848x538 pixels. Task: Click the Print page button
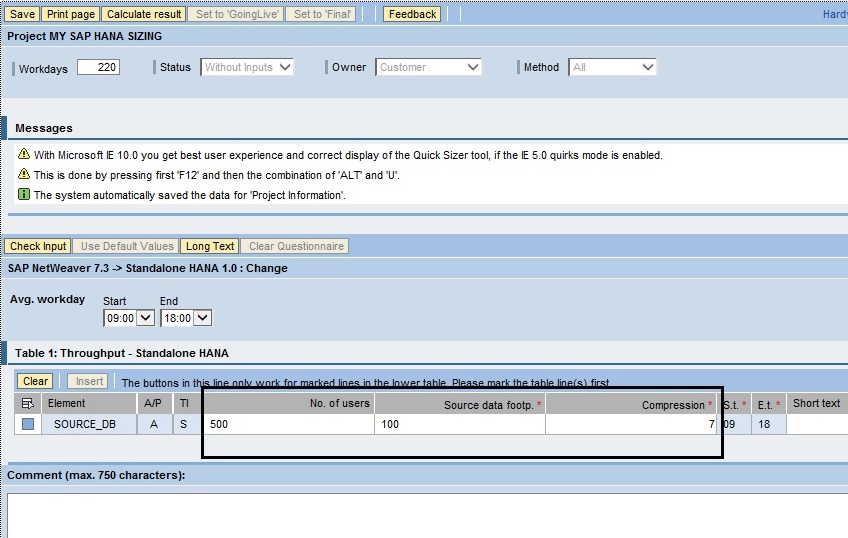(71, 14)
